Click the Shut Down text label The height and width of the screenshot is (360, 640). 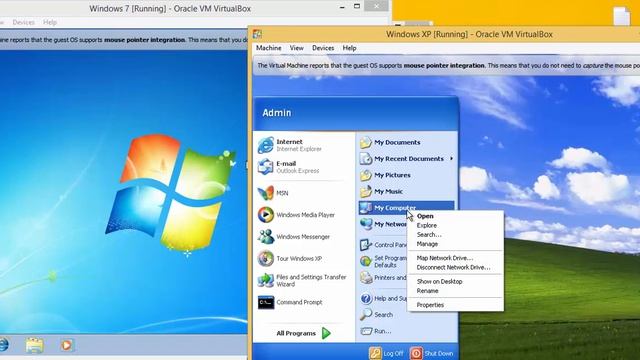click(439, 353)
